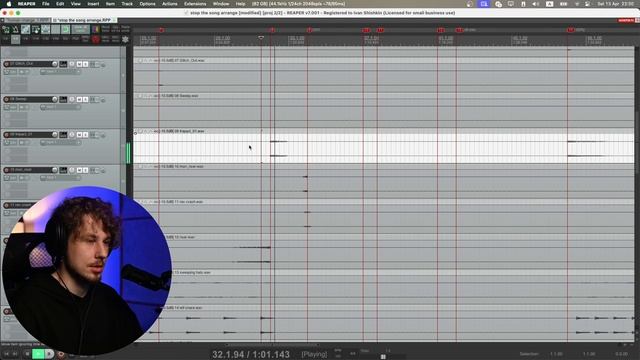The image size is (640, 360).
Task: Arm track 10 for recording
Action: [x=7, y=170]
